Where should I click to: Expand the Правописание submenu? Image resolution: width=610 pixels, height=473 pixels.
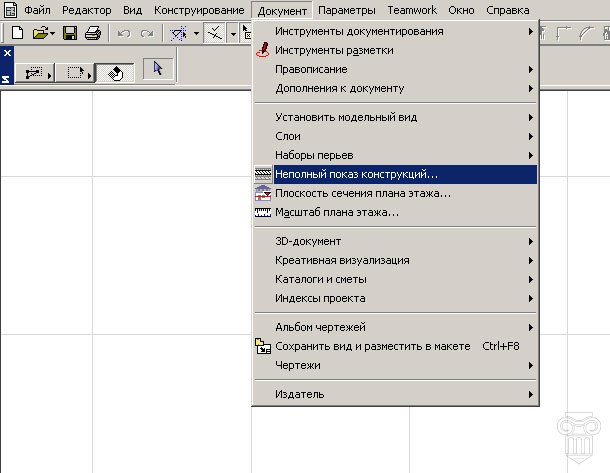pyautogui.click(x=395, y=70)
